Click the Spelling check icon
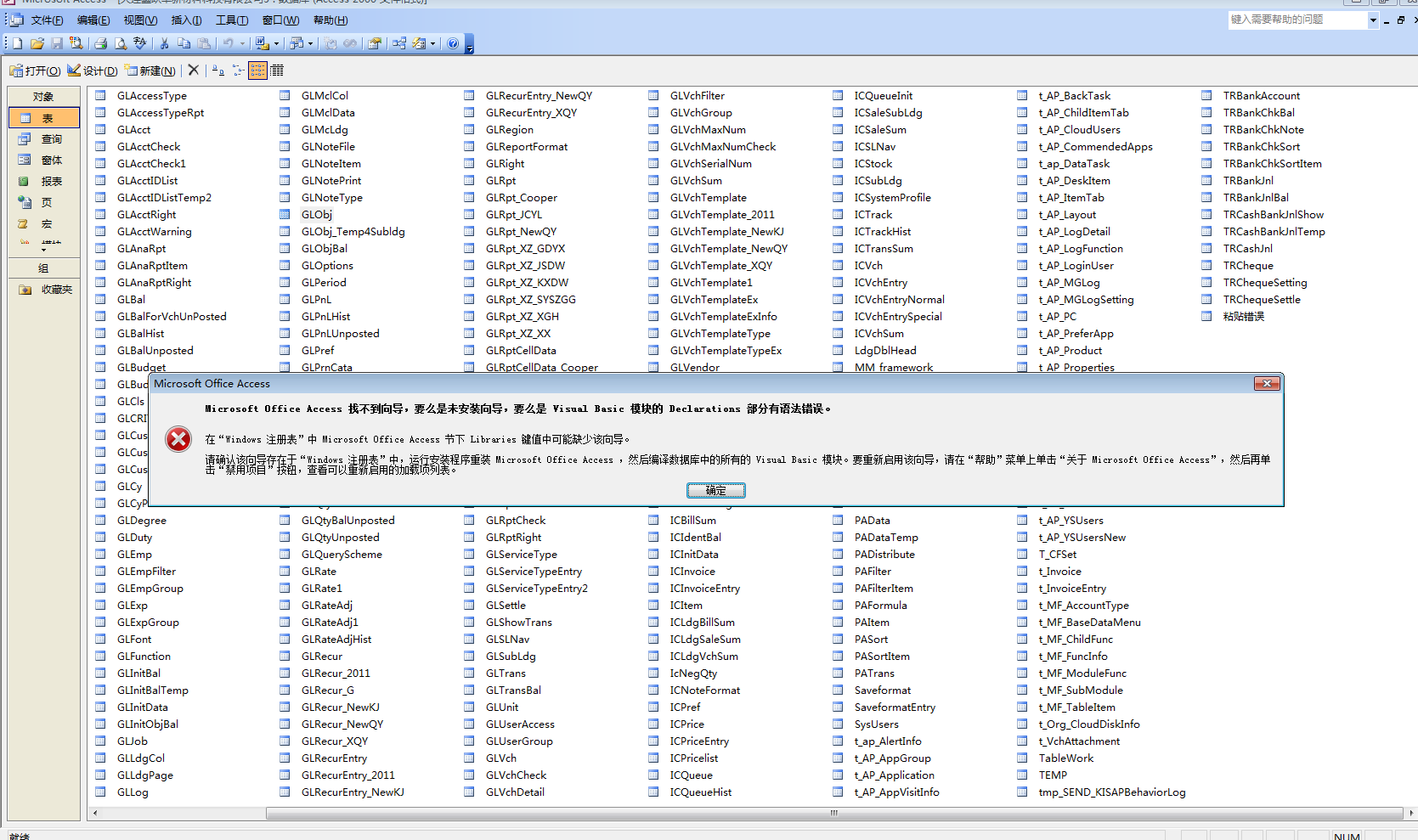The image size is (1418, 840). tap(140, 43)
